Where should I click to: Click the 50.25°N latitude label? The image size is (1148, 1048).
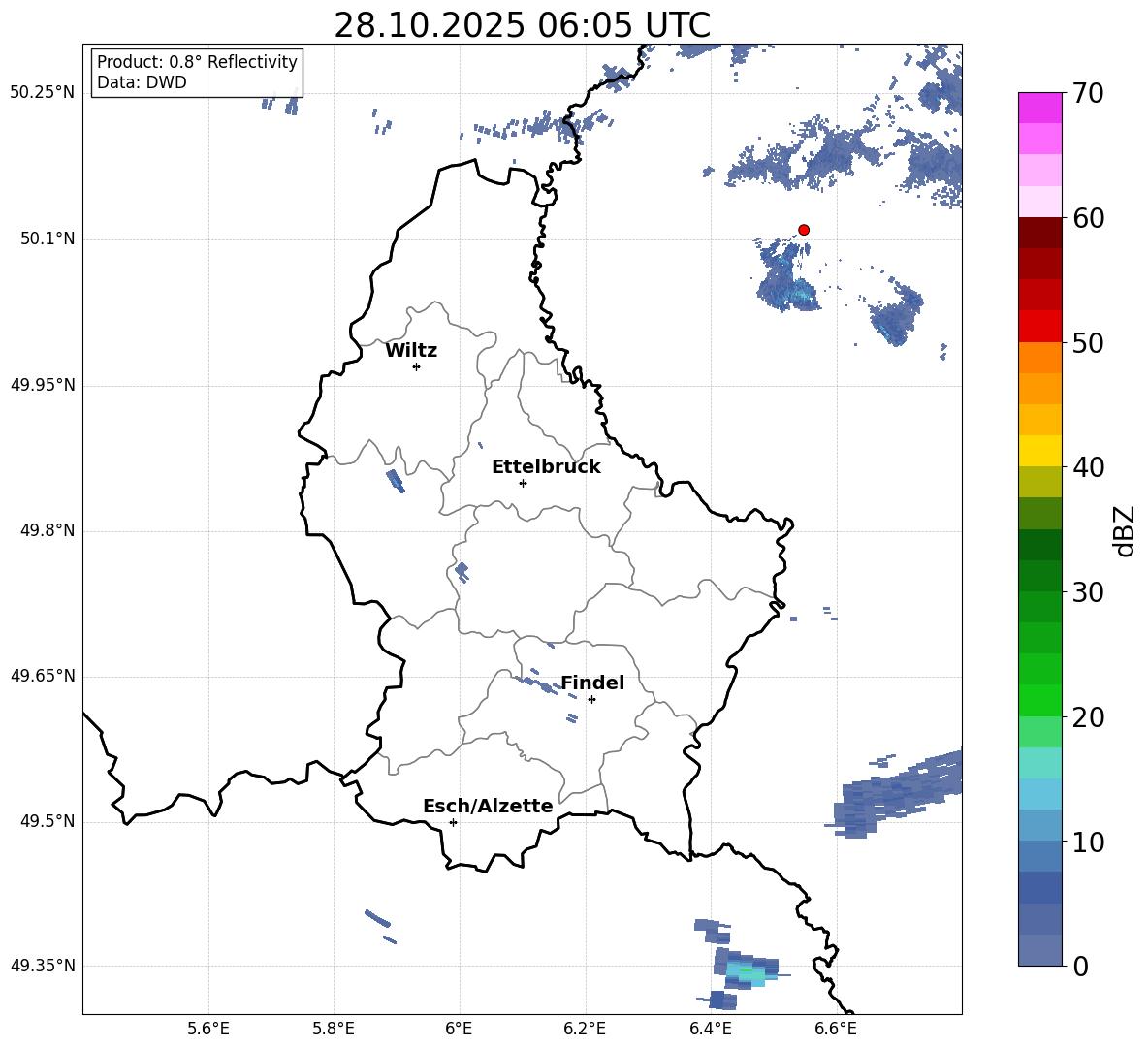[43, 93]
